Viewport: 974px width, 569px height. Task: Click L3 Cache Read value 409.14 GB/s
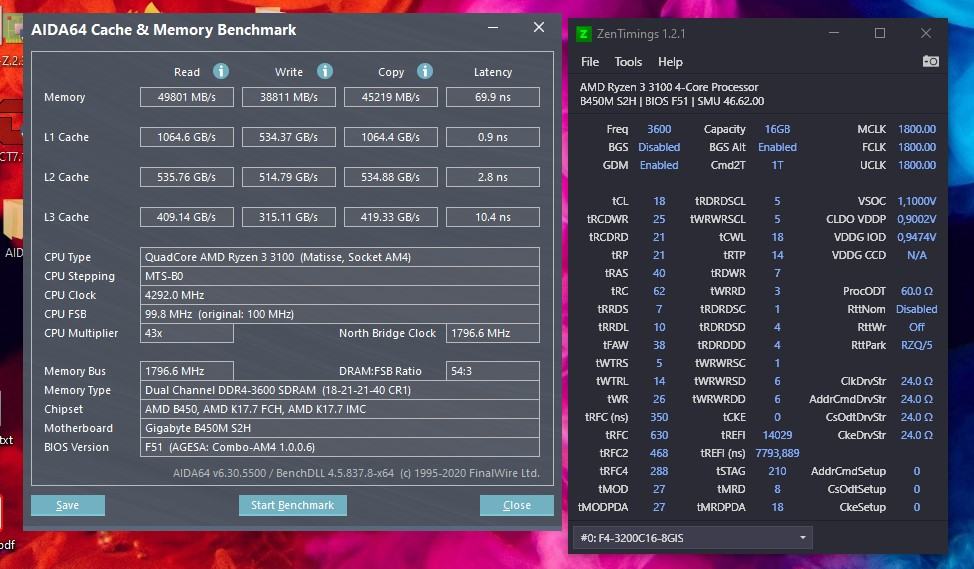[186, 217]
